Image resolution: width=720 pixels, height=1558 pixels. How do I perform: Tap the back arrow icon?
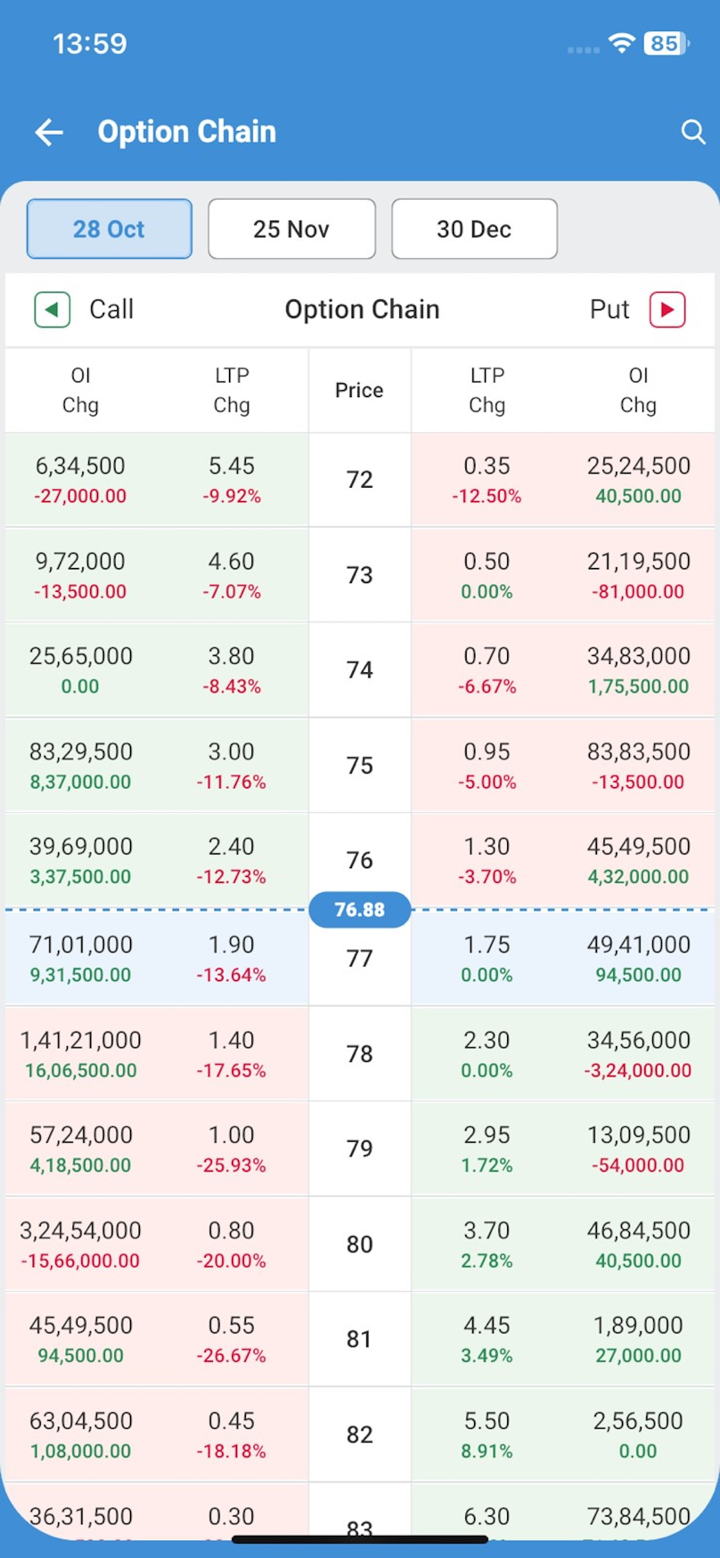point(49,132)
